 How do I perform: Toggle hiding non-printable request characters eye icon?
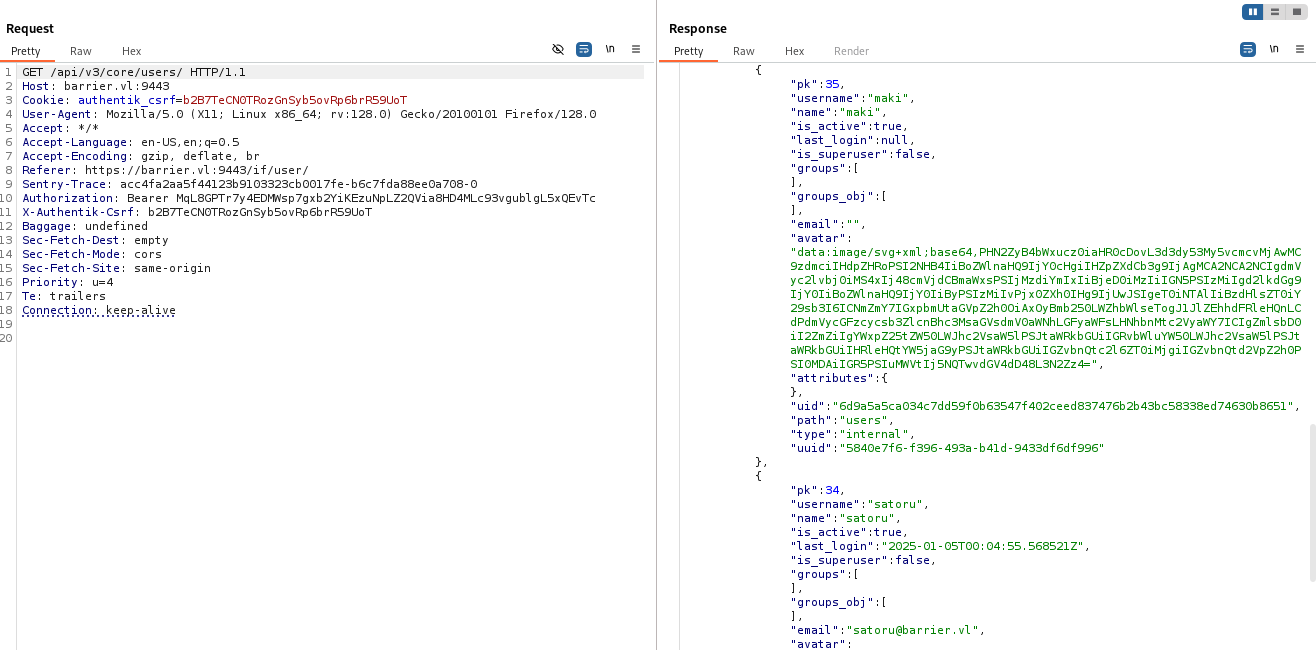558,49
